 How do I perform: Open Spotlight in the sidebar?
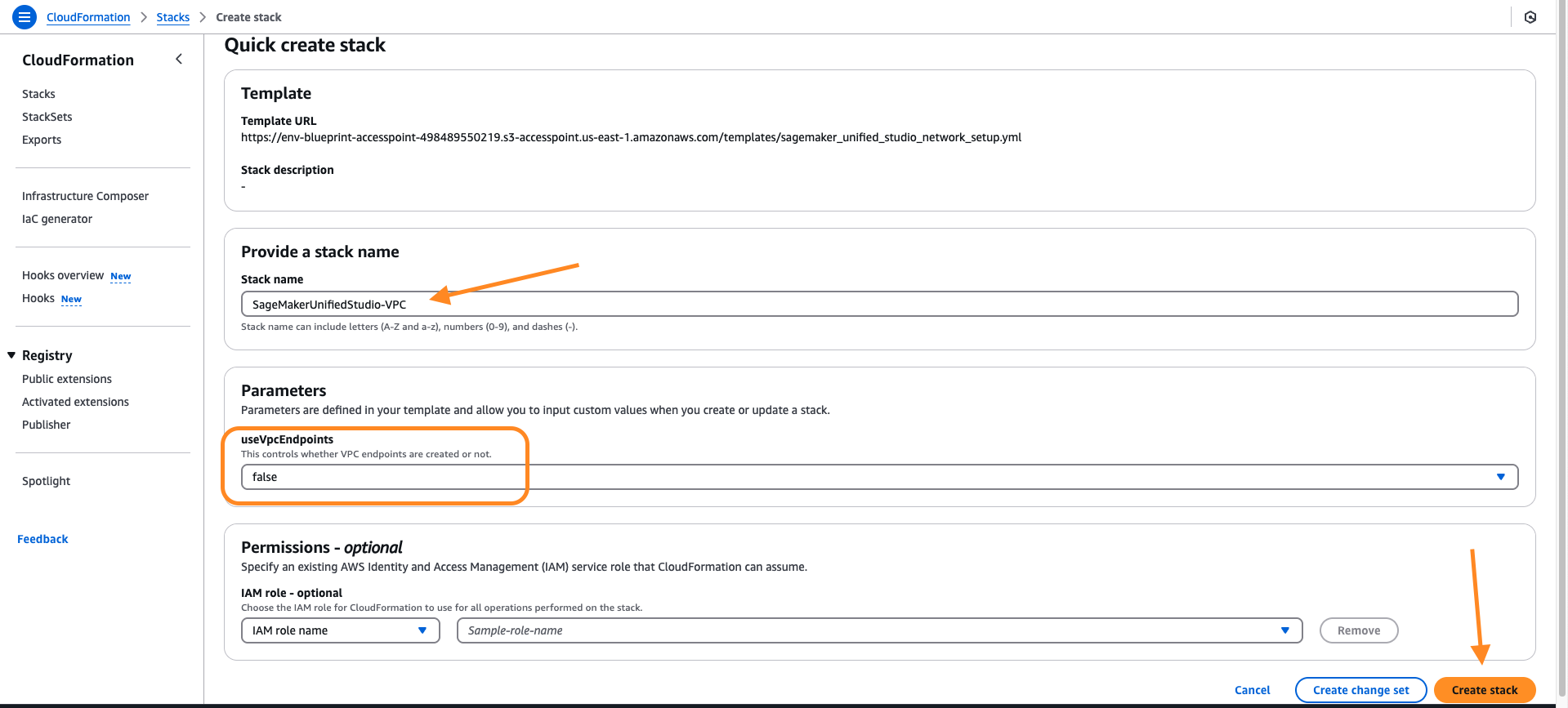coord(47,481)
